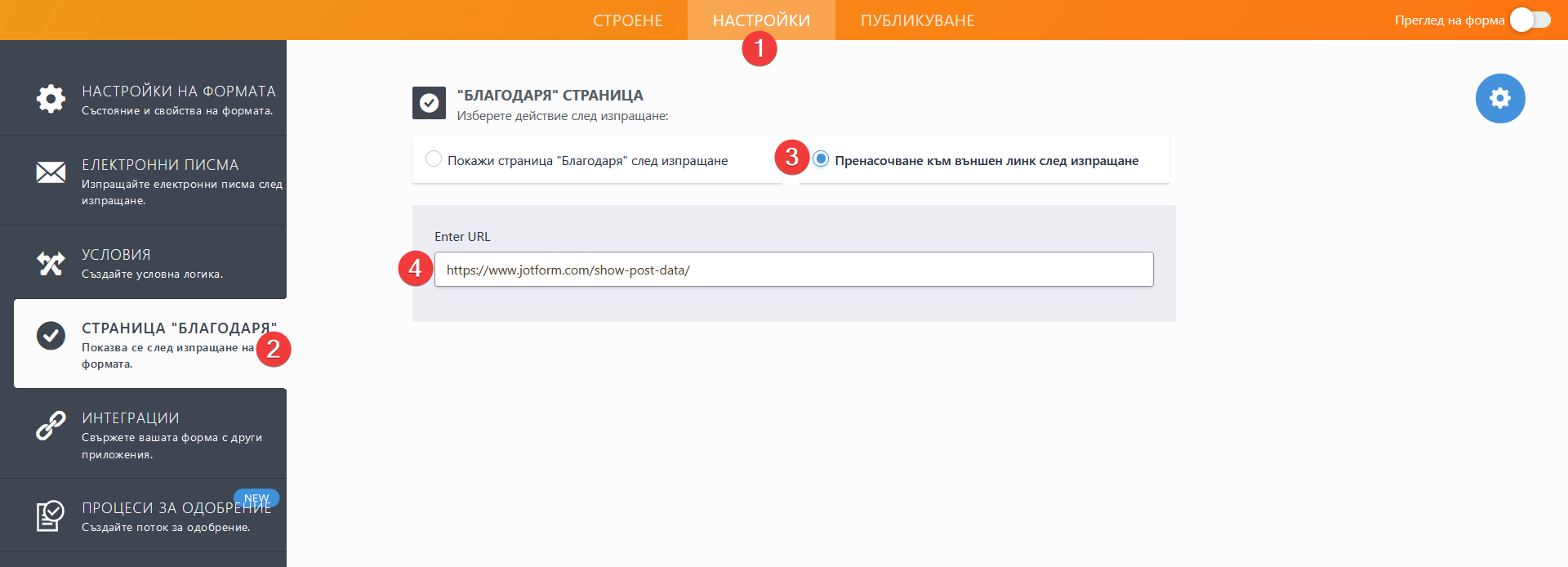Image resolution: width=1568 pixels, height=567 pixels.
Task: Click the "БЛАГОДАРЯ" СТРАНИЦА heading text
Action: (550, 96)
